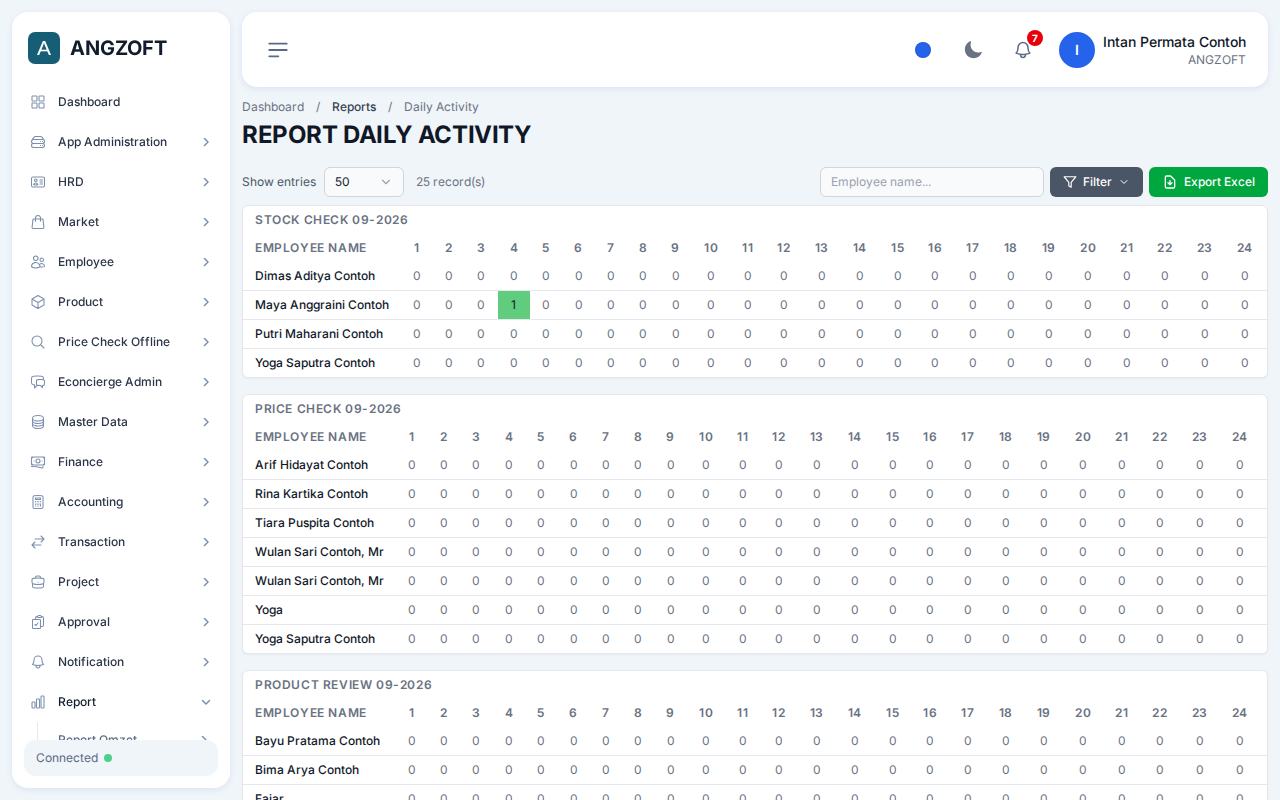1280x800 pixels.
Task: Click the Transaction arrows icon
Action: pos(38,542)
